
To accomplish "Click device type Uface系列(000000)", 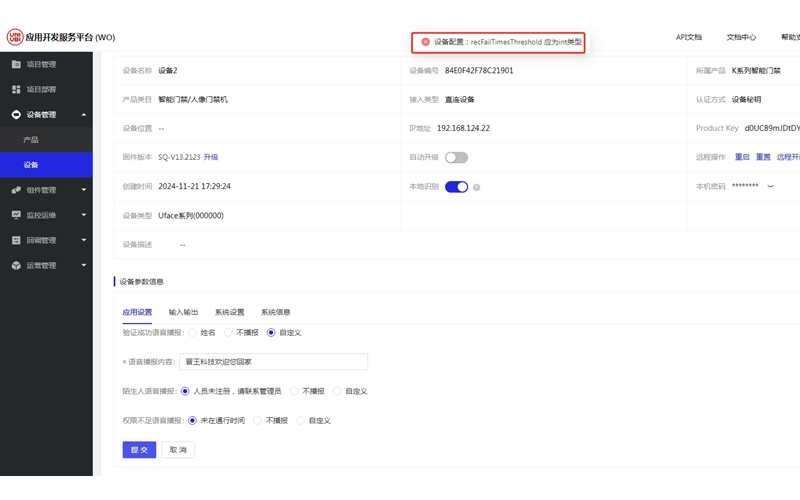I will click(191, 216).
